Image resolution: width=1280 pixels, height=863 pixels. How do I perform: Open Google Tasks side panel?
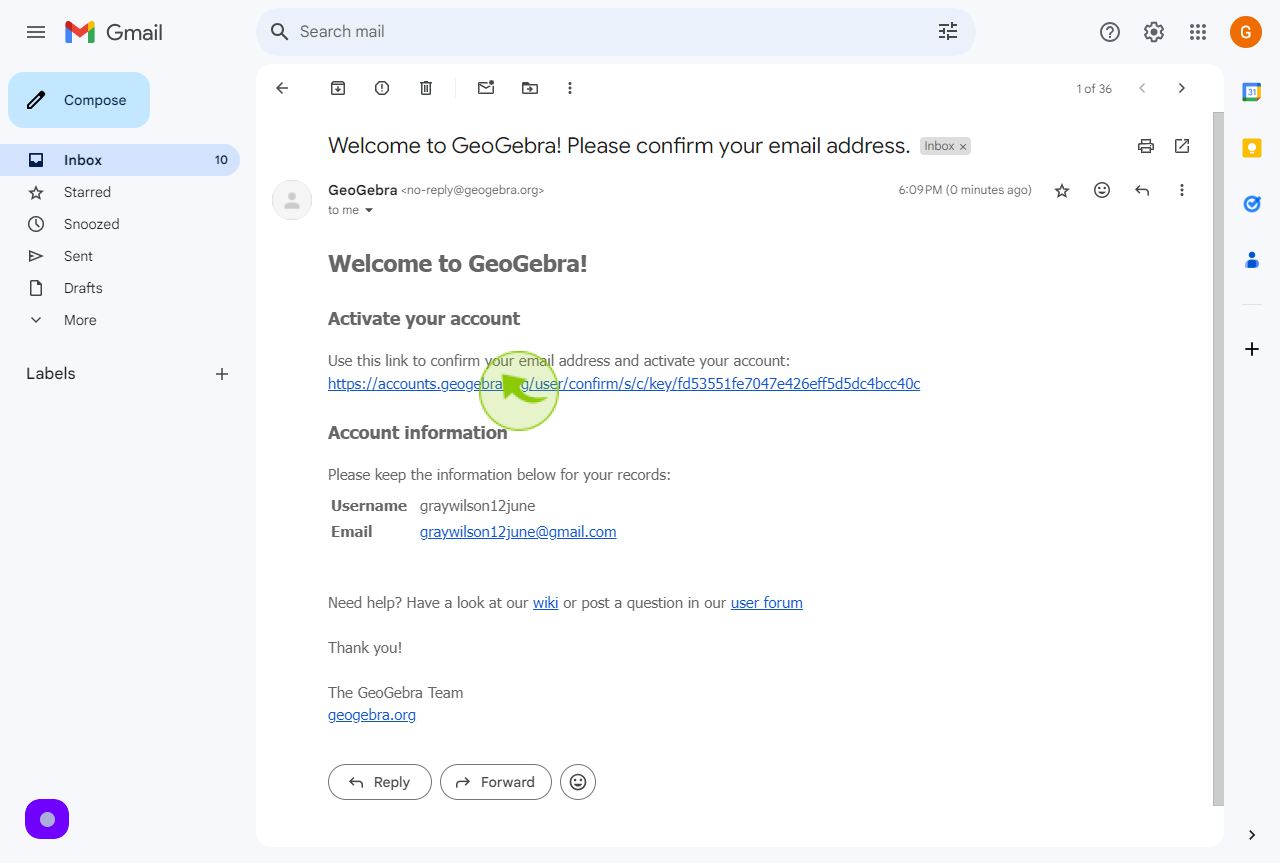click(x=1252, y=204)
